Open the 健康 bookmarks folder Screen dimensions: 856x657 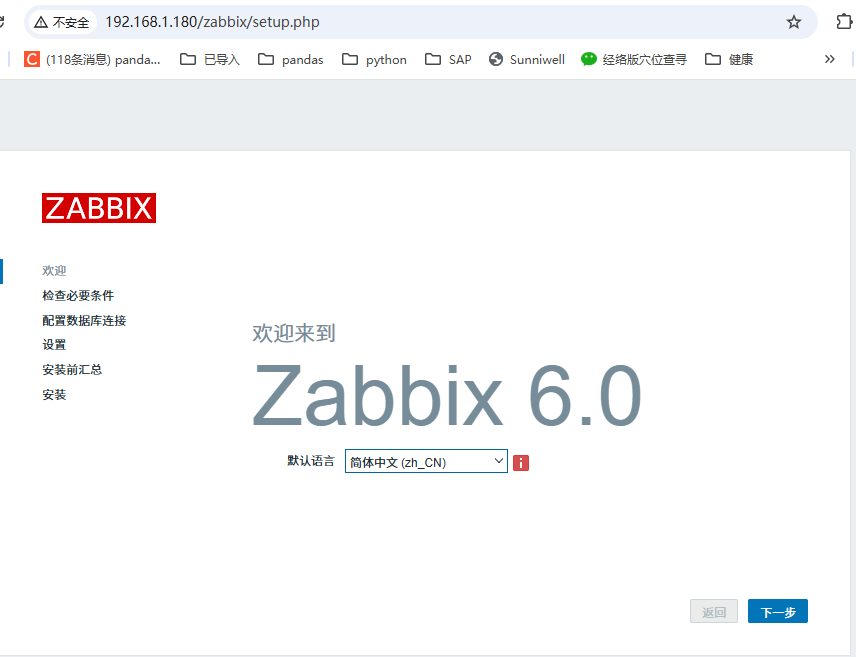click(x=729, y=59)
